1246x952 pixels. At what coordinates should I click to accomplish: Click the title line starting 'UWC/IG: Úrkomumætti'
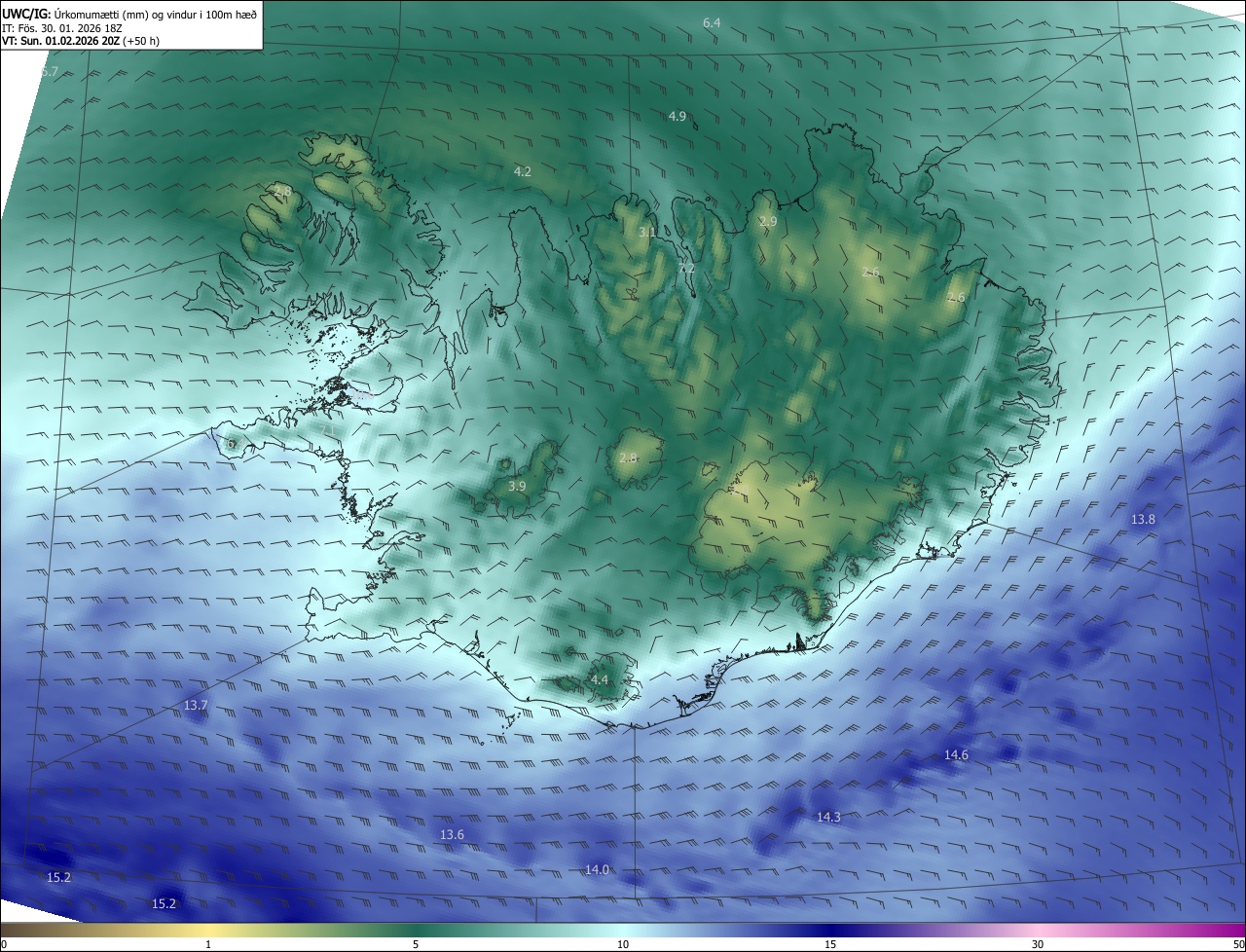(129, 15)
